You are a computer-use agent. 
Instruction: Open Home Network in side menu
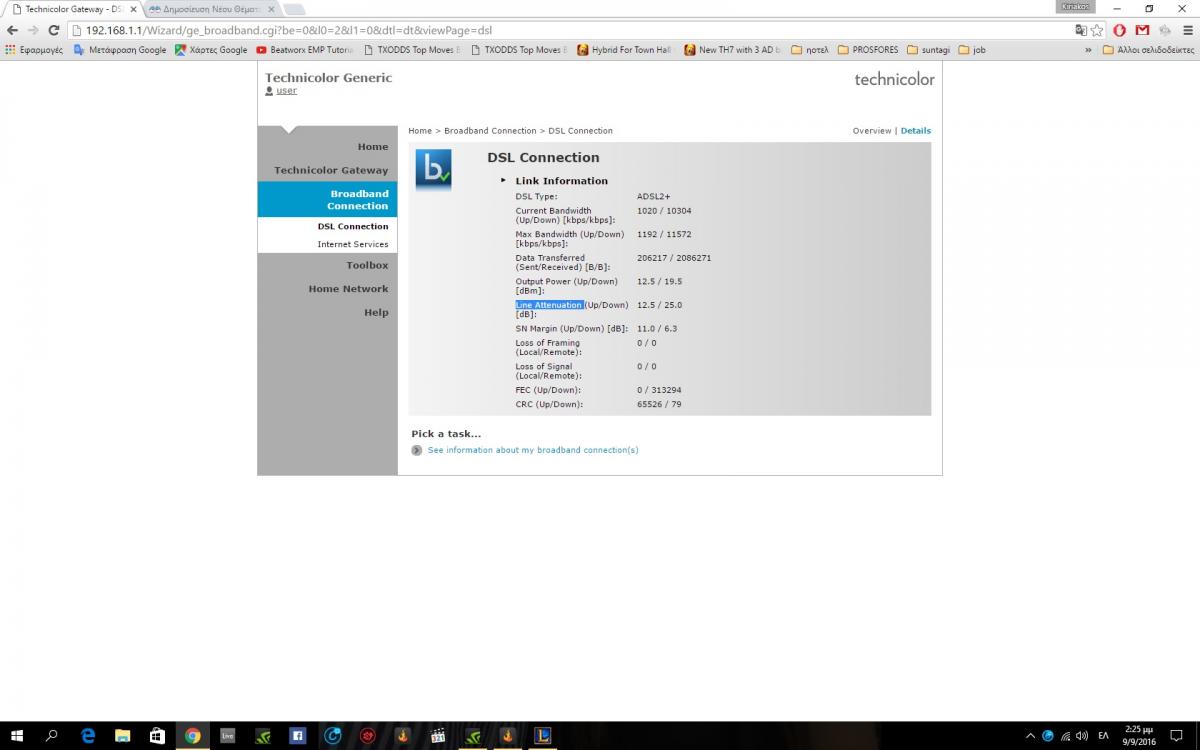coord(348,289)
